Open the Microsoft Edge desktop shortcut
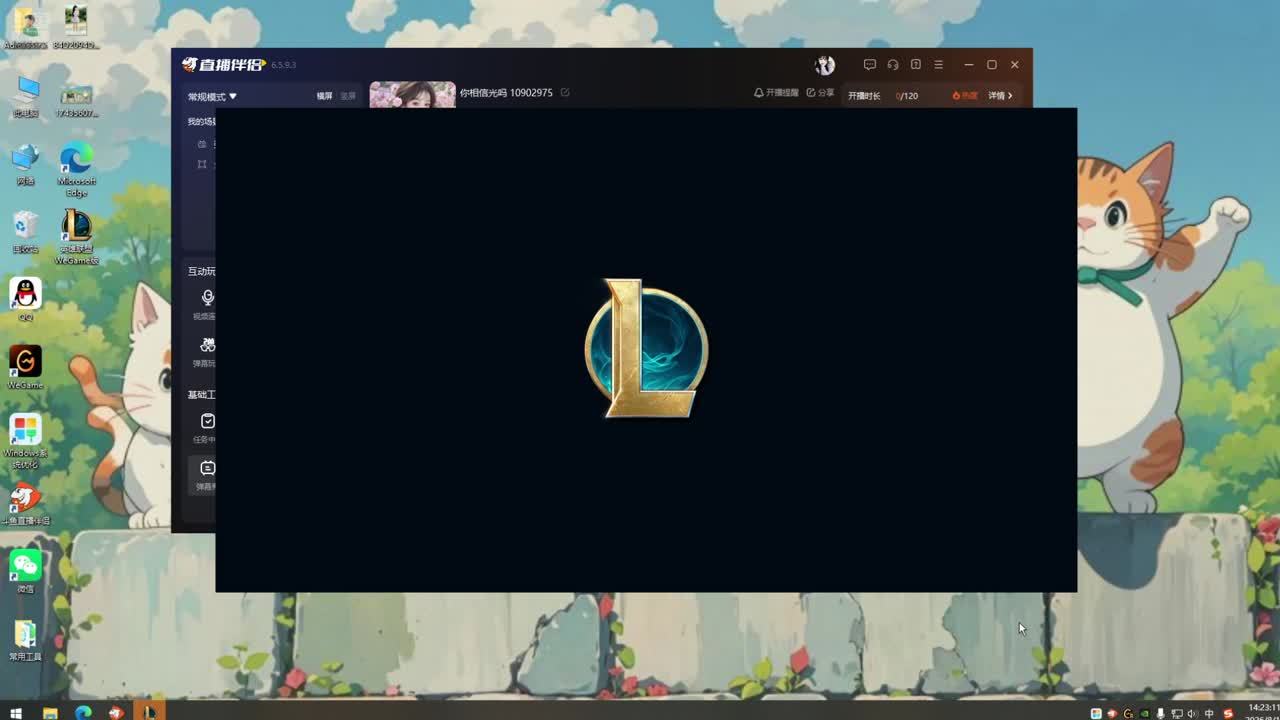This screenshot has height=720, width=1280. (76, 170)
